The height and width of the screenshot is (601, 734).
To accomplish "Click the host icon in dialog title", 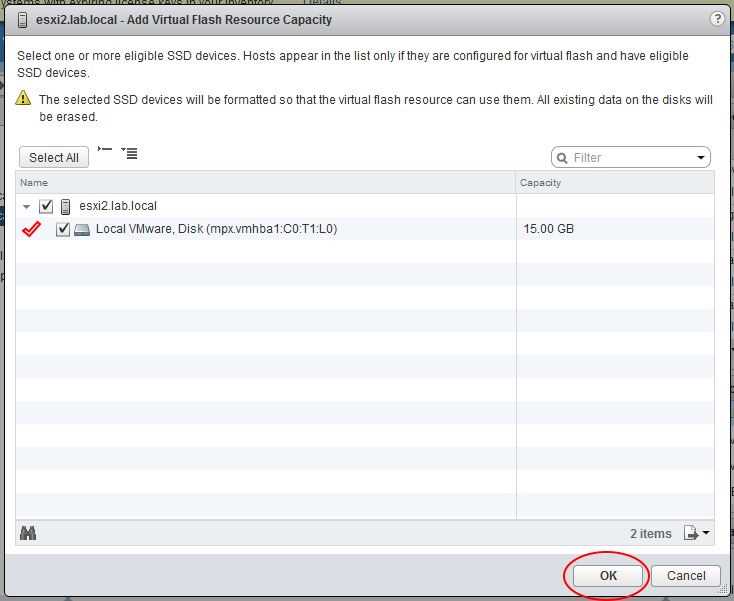I will (22, 20).
